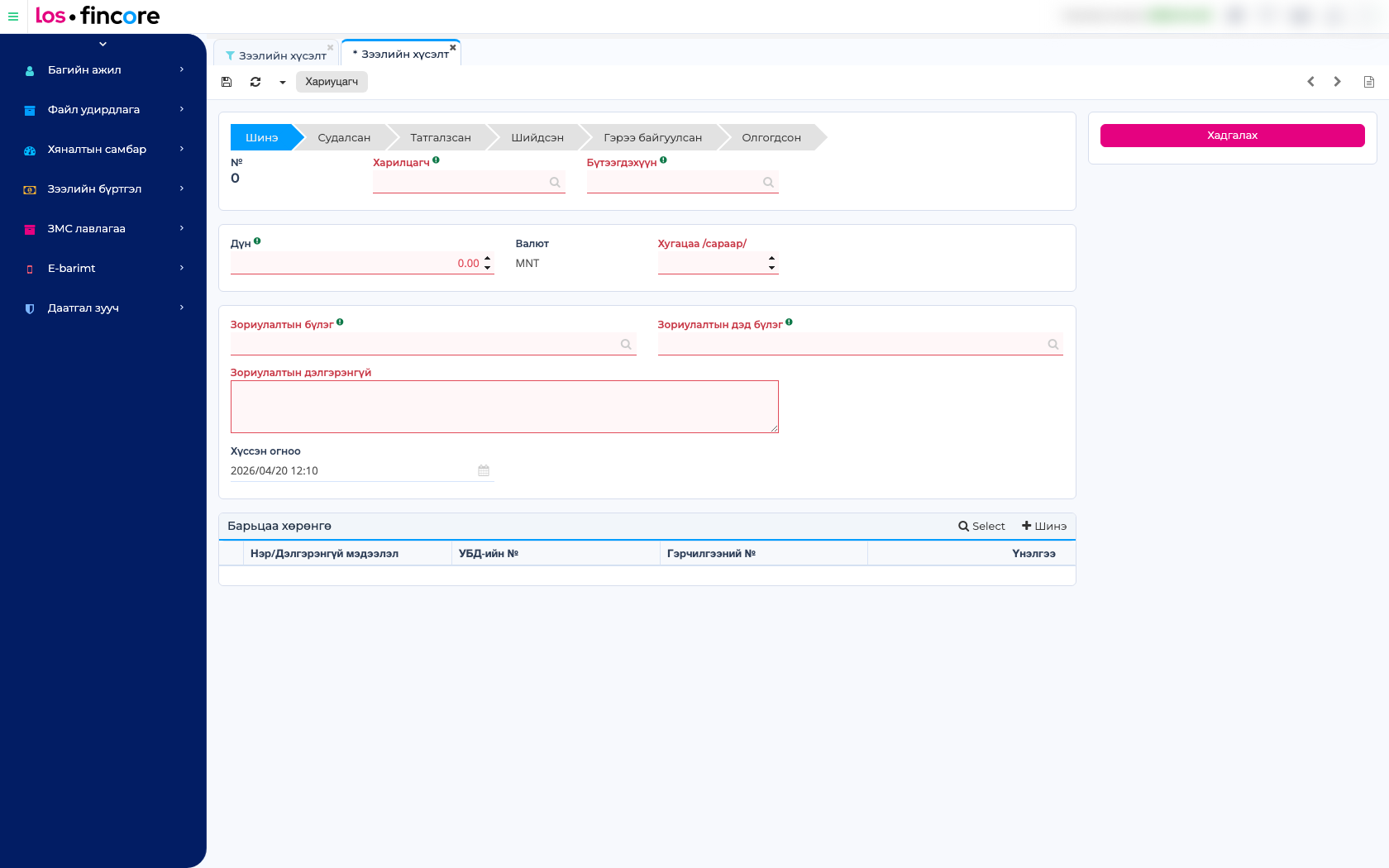The height and width of the screenshot is (868, 1389).
Task: Close the first Зээлийн хүсэлт tab
Action: click(331, 47)
